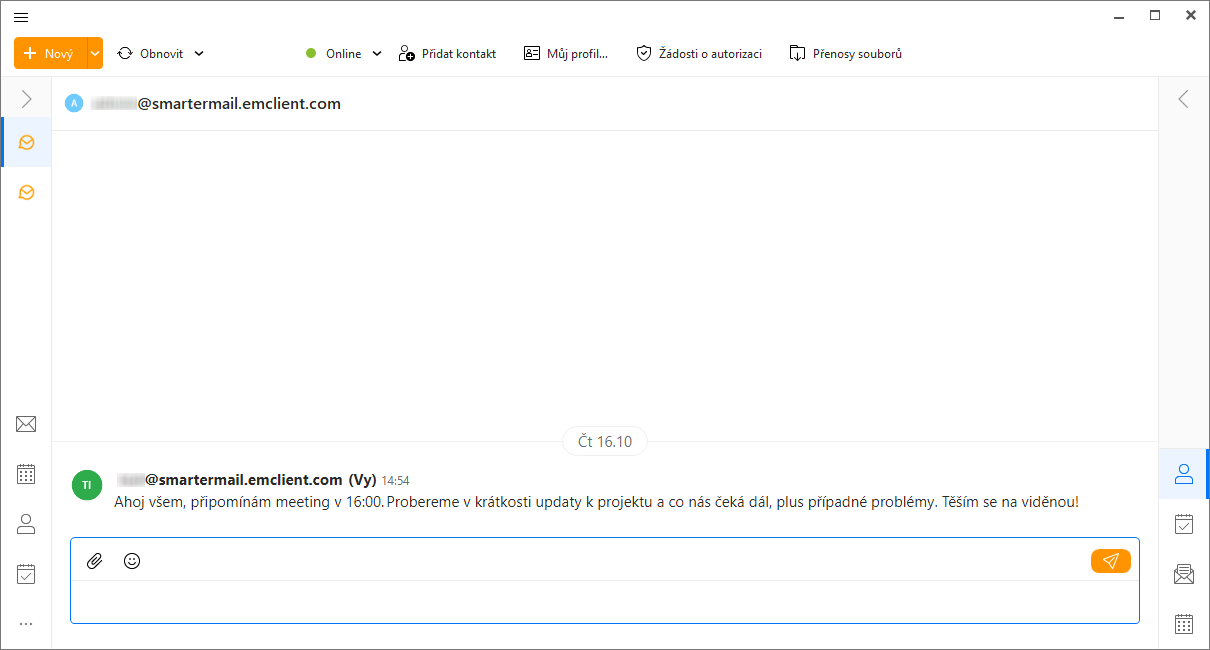Open Calendar in the left sidebar
1210x650 pixels.
click(26, 474)
